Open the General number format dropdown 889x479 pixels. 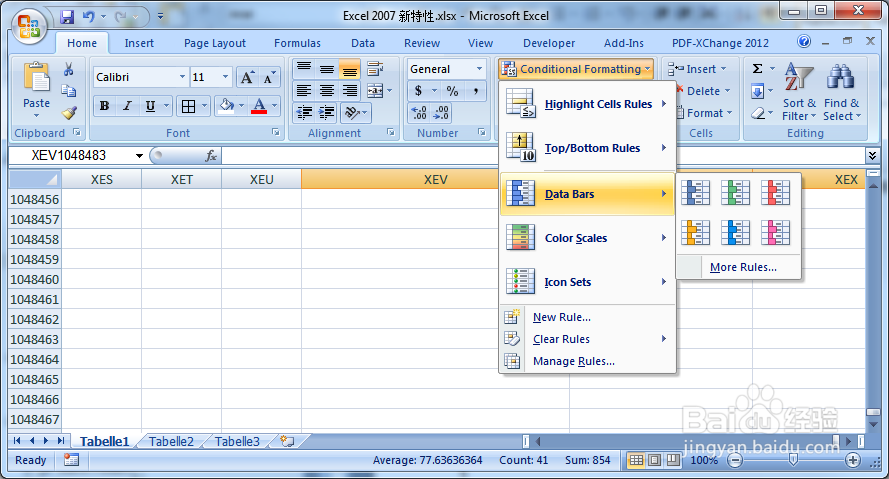pyautogui.click(x=479, y=69)
